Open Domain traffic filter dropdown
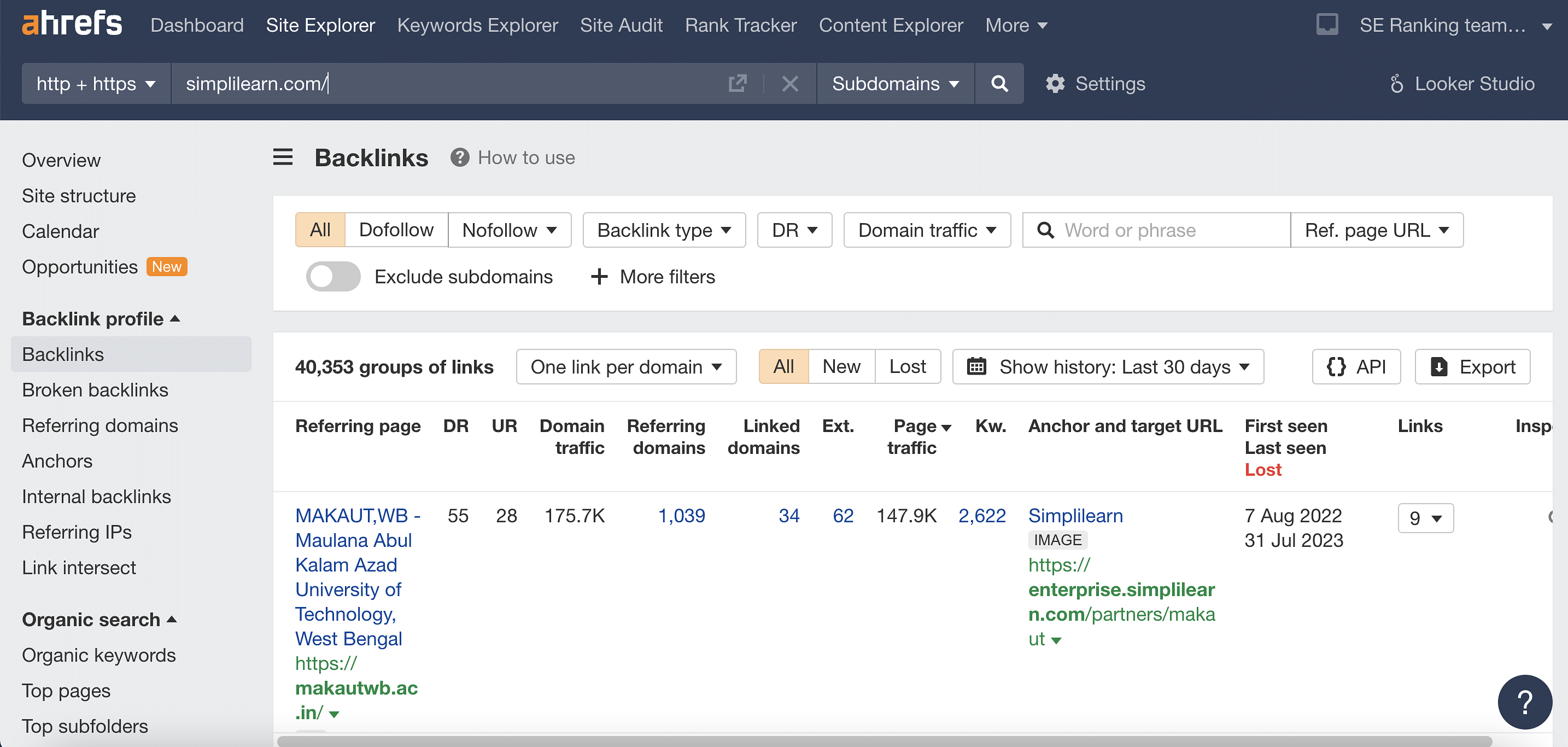Viewport: 1568px width, 747px height. pyautogui.click(x=927, y=230)
